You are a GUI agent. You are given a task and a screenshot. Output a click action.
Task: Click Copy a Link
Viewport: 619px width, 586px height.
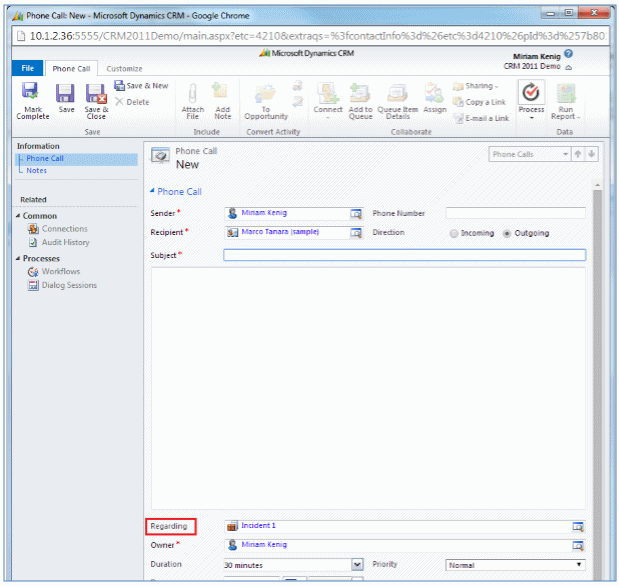point(479,102)
